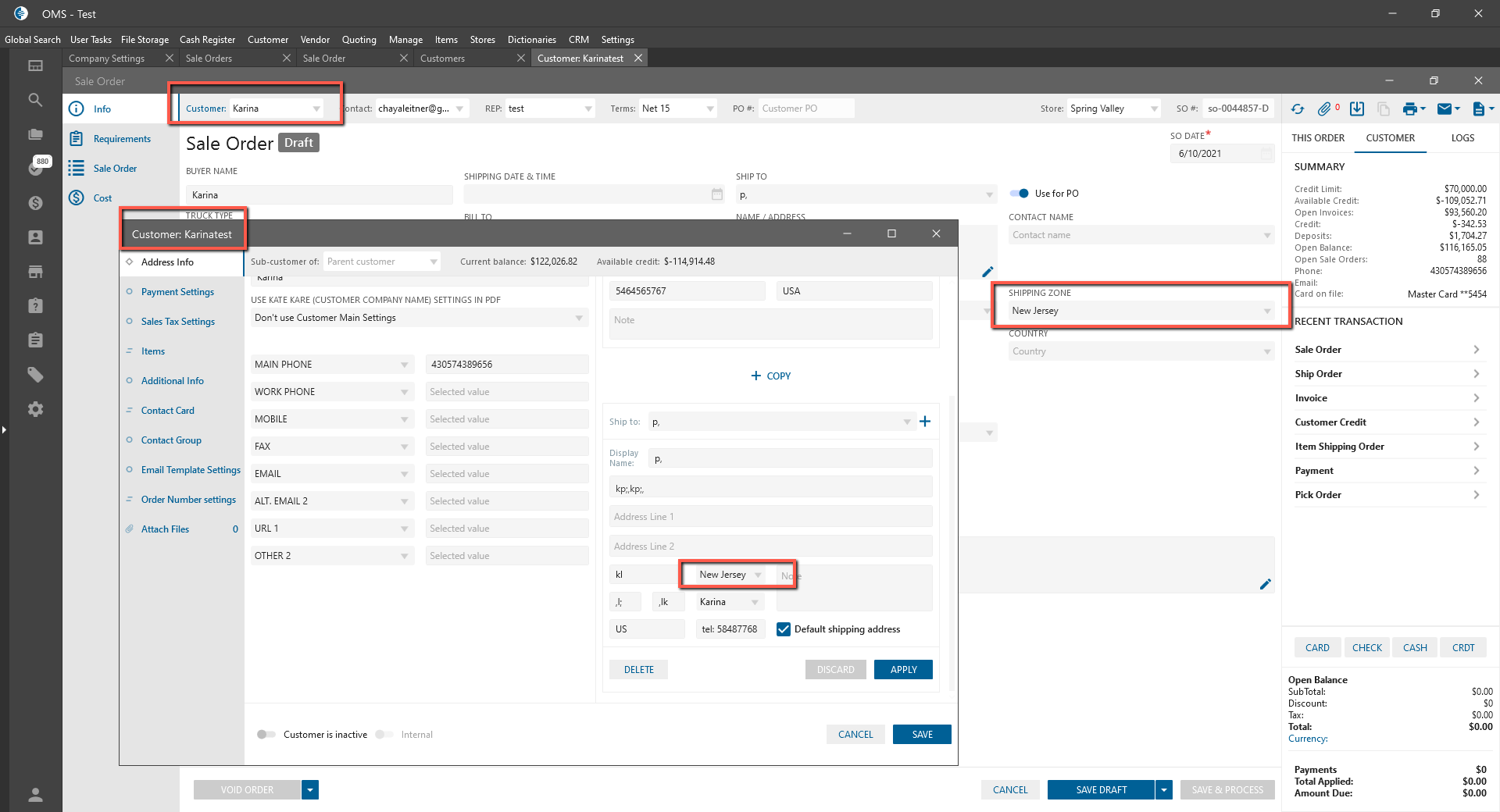This screenshot has width=1500, height=812.
Task: Click the Apply button for address
Action: click(x=903, y=670)
